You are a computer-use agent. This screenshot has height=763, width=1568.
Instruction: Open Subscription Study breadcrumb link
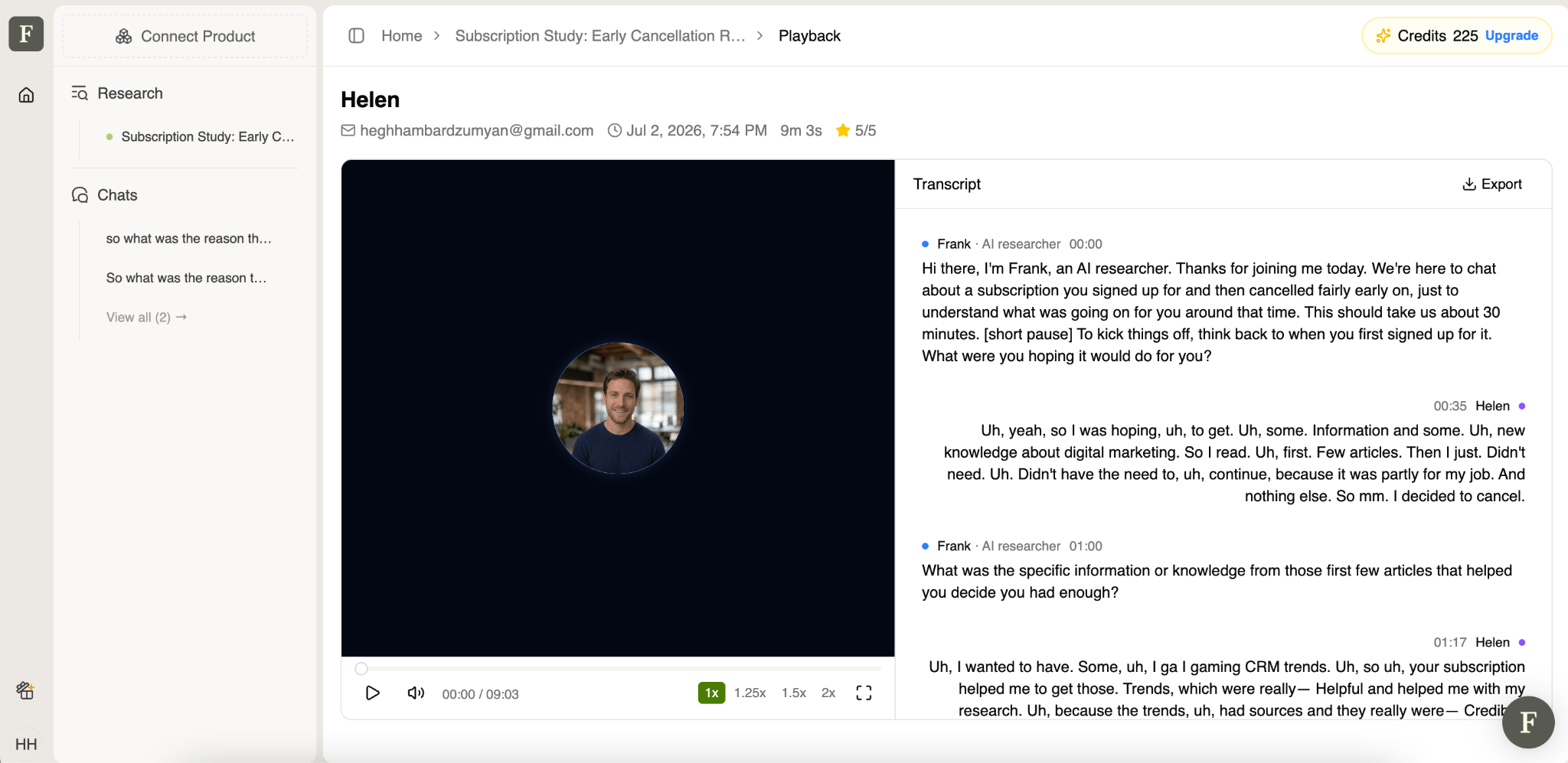pos(600,36)
